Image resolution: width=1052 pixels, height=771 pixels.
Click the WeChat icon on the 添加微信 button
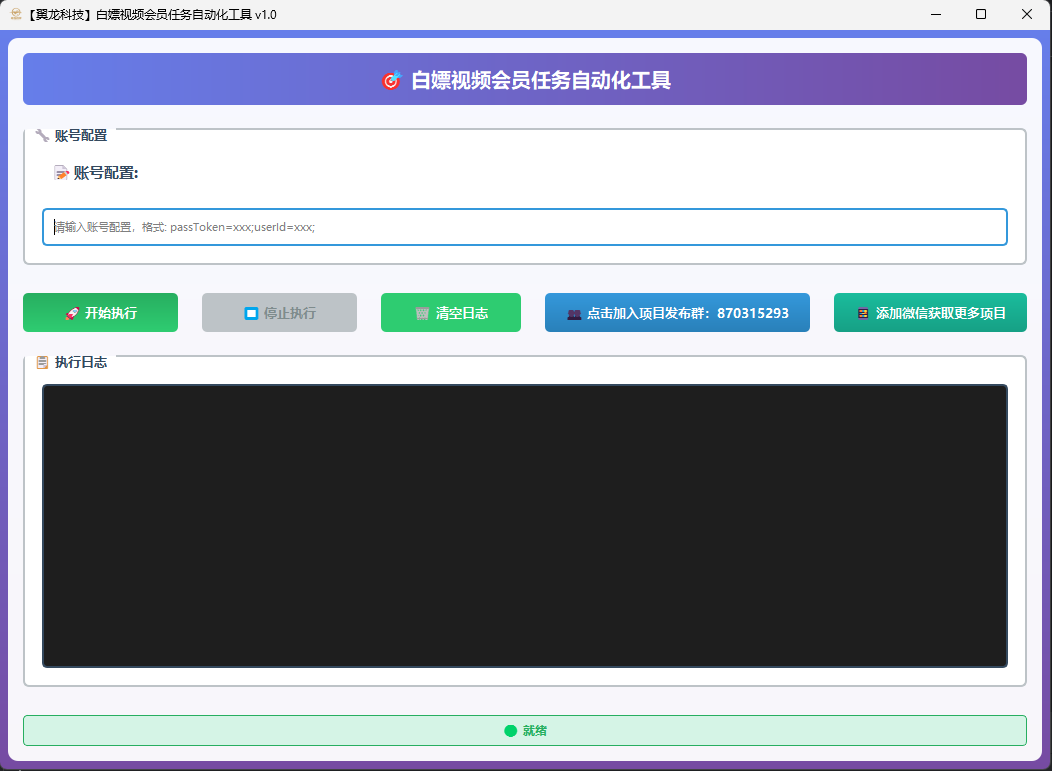[862, 312]
